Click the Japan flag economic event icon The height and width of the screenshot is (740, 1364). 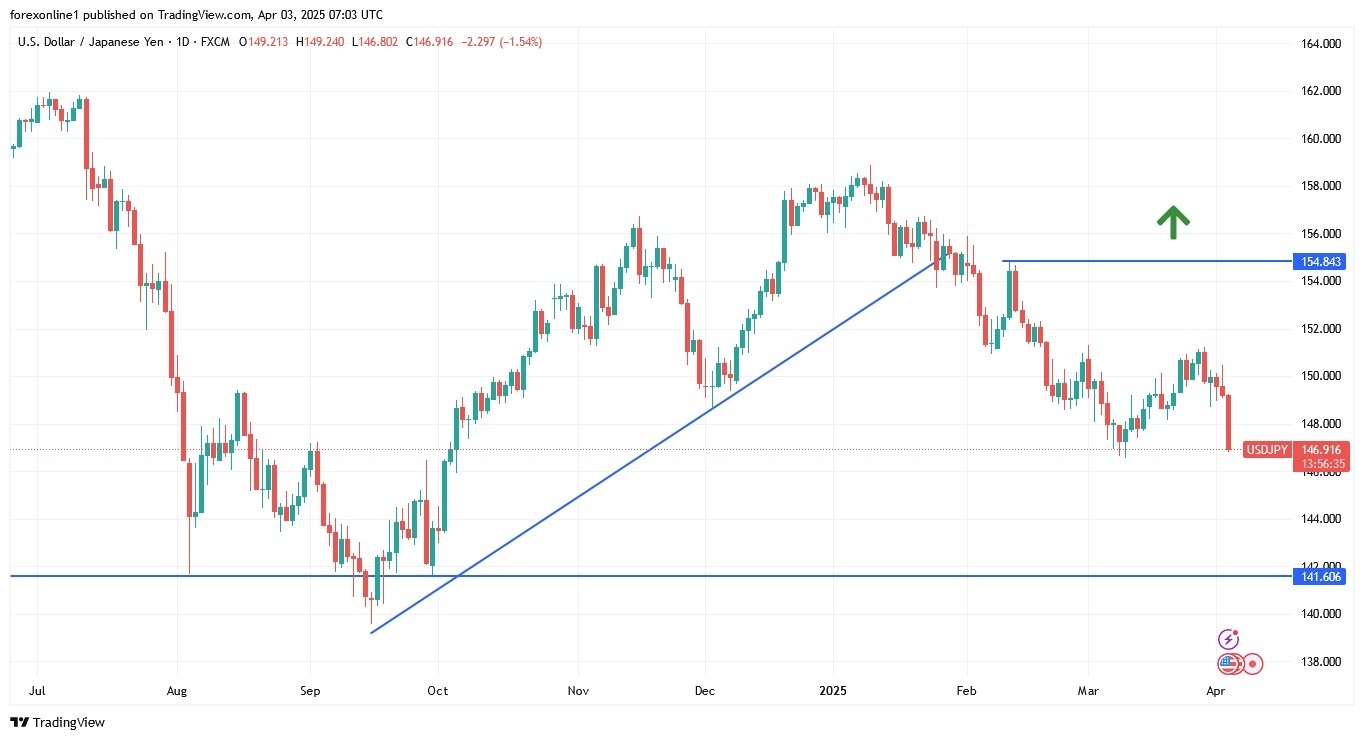1251,663
